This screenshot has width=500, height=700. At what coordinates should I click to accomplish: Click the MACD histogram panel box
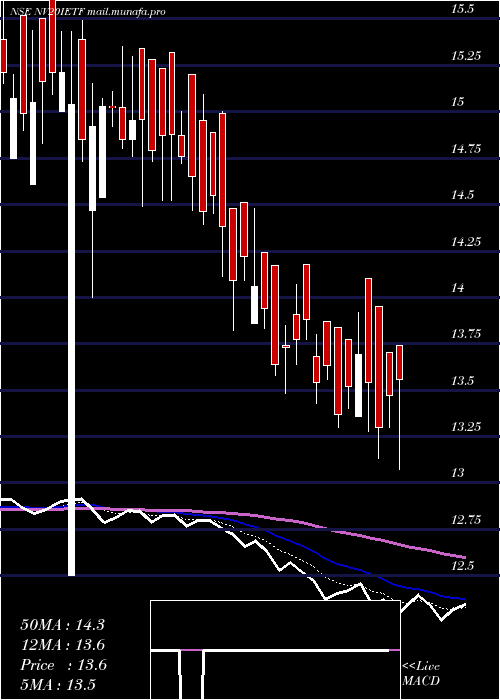coord(275,650)
